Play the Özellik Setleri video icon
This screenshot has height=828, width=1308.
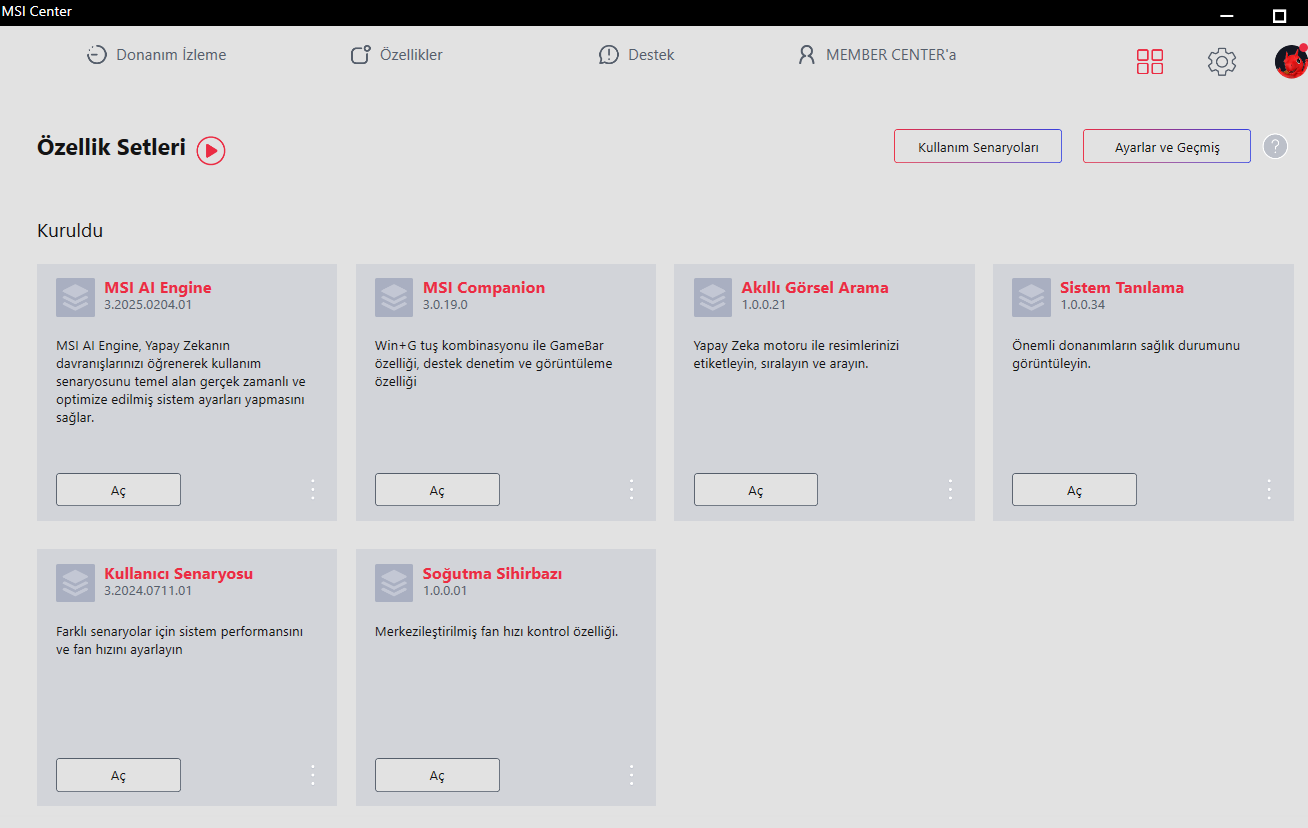(x=211, y=150)
